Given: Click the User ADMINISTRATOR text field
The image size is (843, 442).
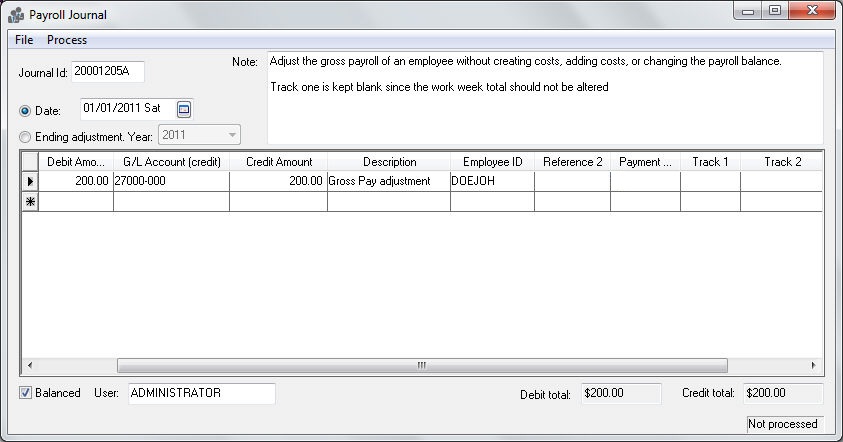Looking at the screenshot, I should point(201,393).
